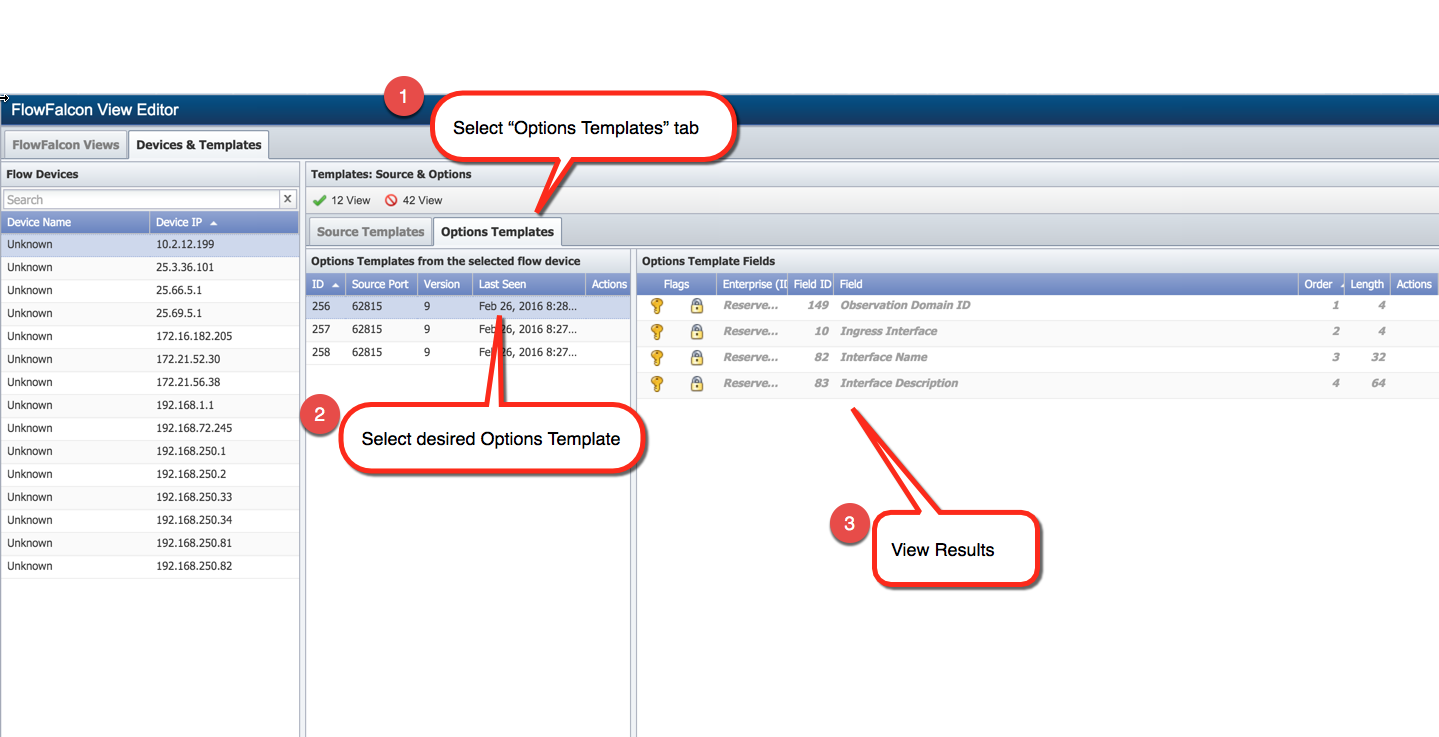Sort by Device Name column header
The height and width of the screenshot is (737, 1439).
[75, 222]
